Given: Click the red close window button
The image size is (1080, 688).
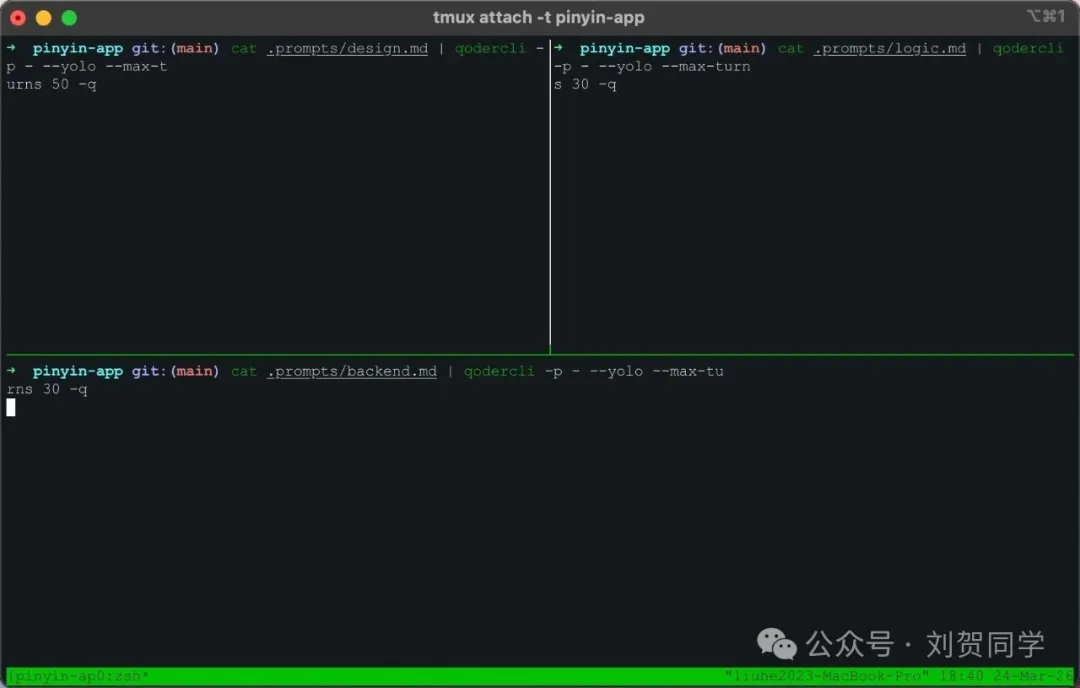Looking at the screenshot, I should [18, 18].
